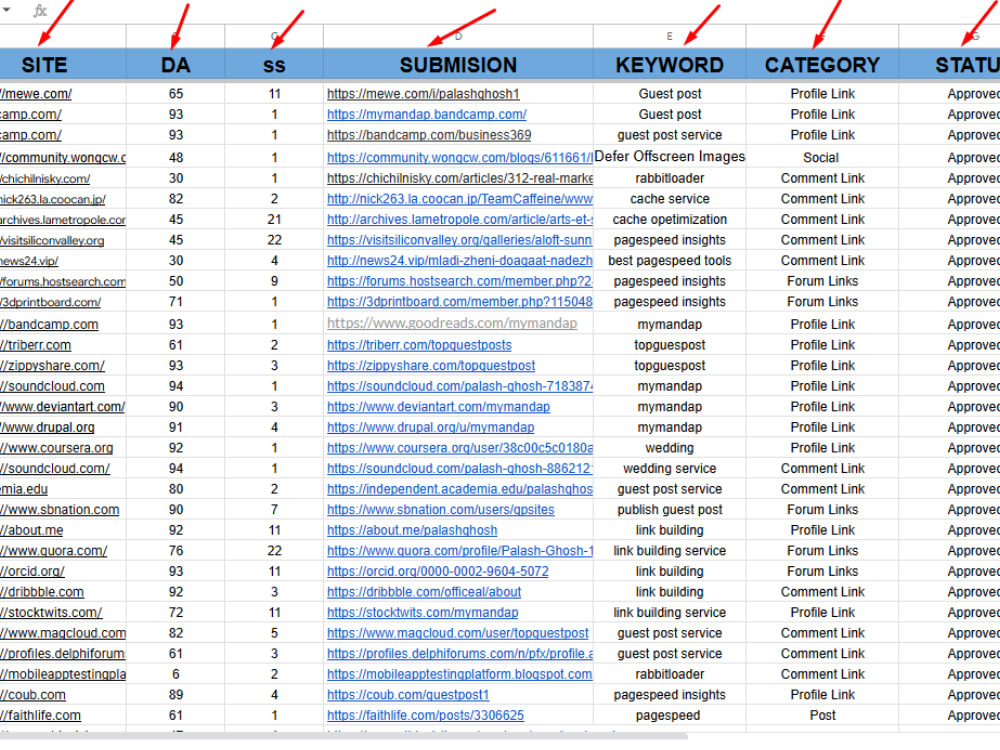1000x750 pixels.
Task: Open the triberr.com/topguestposts link
Action: [419, 345]
